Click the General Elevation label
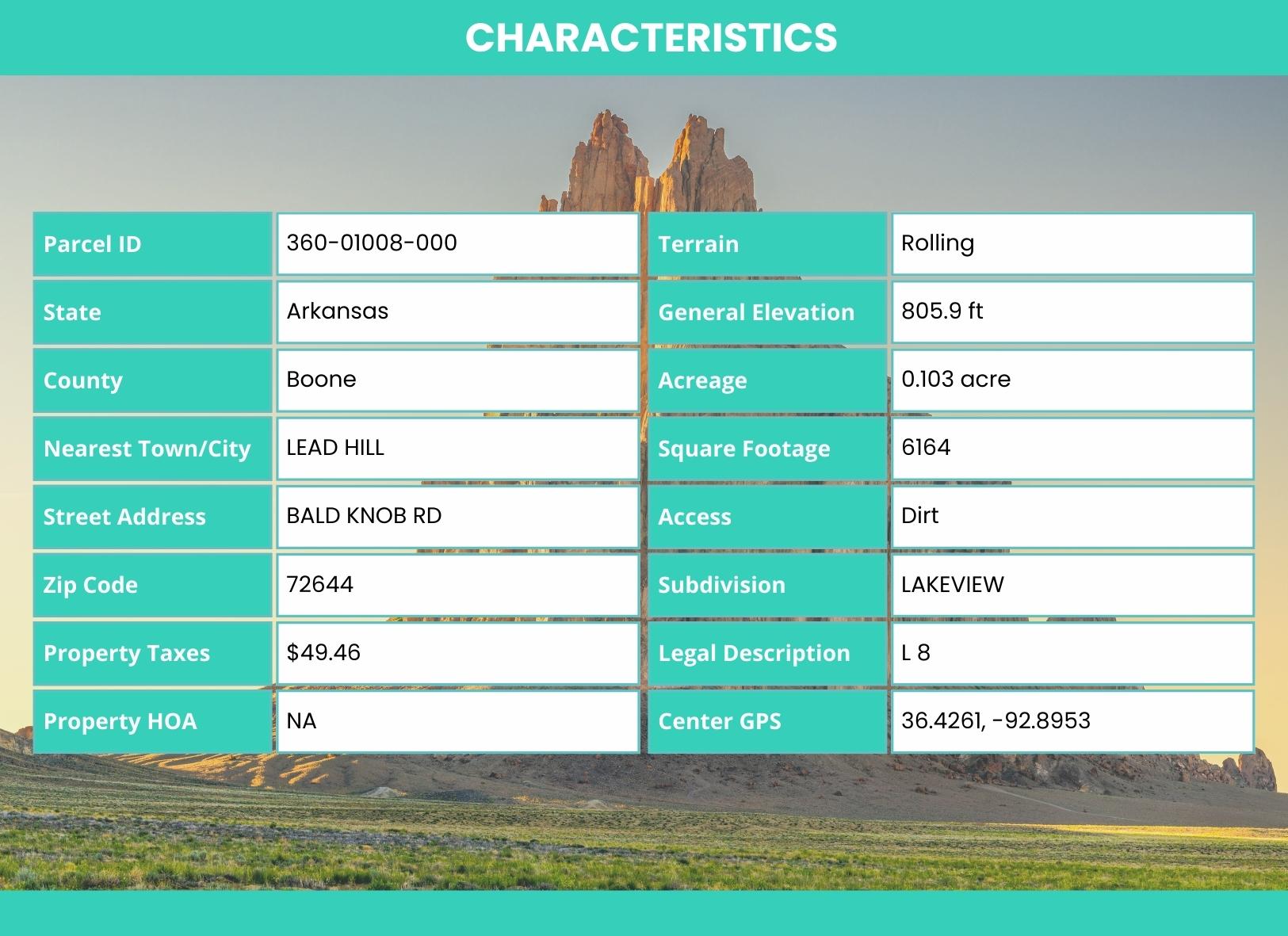Screen dimensions: 1288x936 click(x=756, y=312)
